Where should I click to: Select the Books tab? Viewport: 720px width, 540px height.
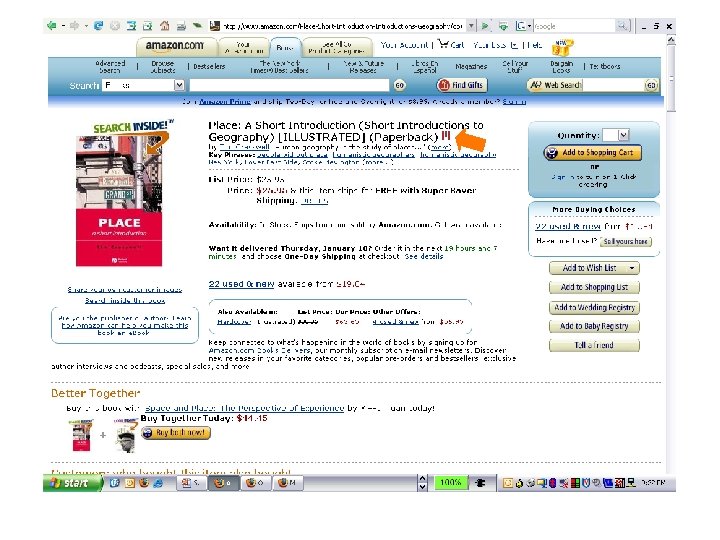pyautogui.click(x=285, y=47)
